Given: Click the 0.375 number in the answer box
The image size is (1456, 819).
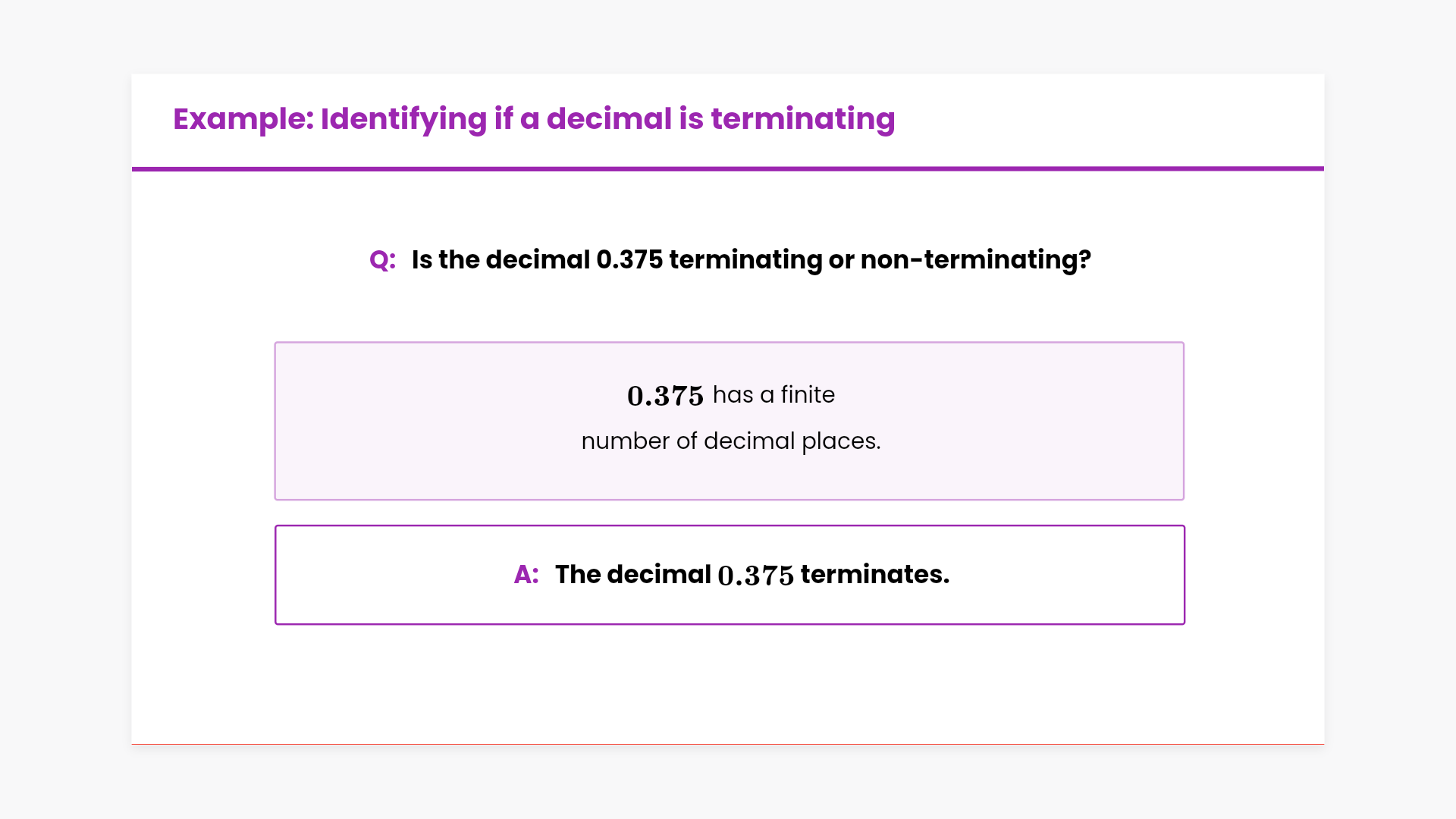Looking at the screenshot, I should 755,576.
